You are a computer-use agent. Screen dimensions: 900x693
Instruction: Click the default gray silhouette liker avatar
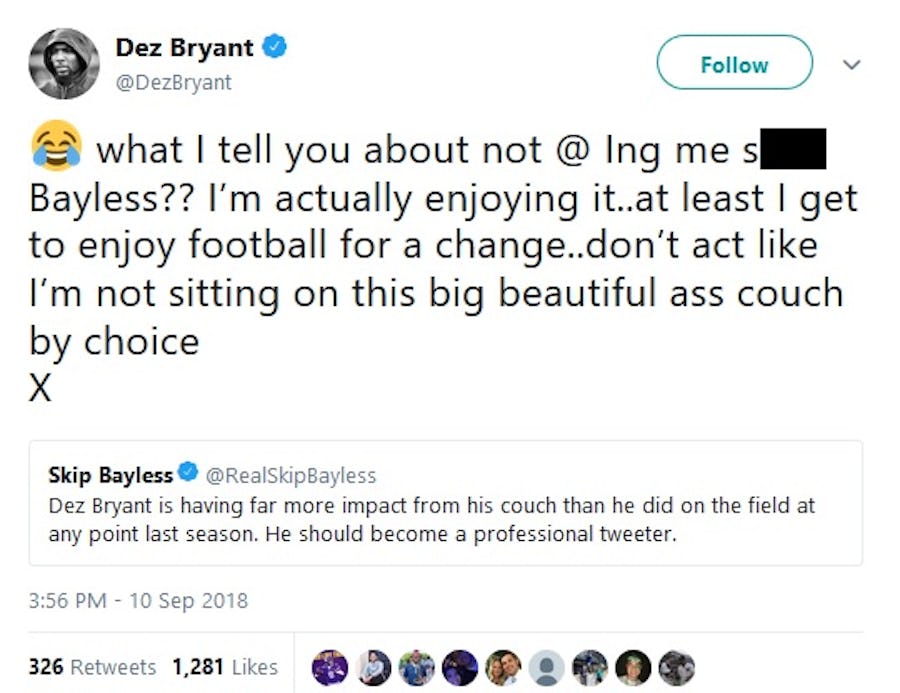click(x=546, y=667)
